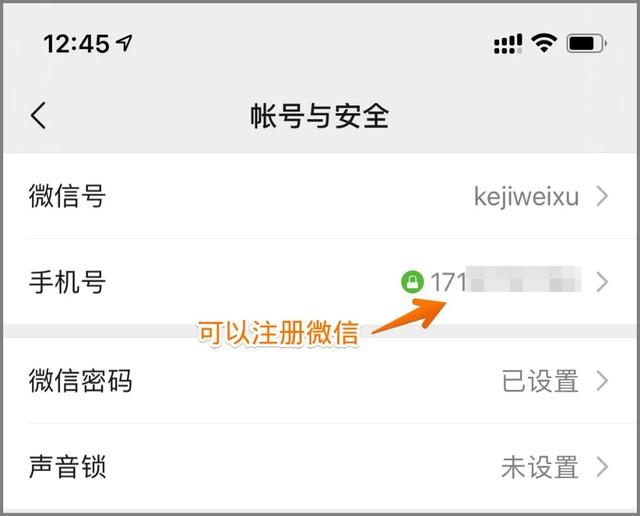Tap the battery indicator icon
This screenshot has height=516, width=640.
click(587, 43)
